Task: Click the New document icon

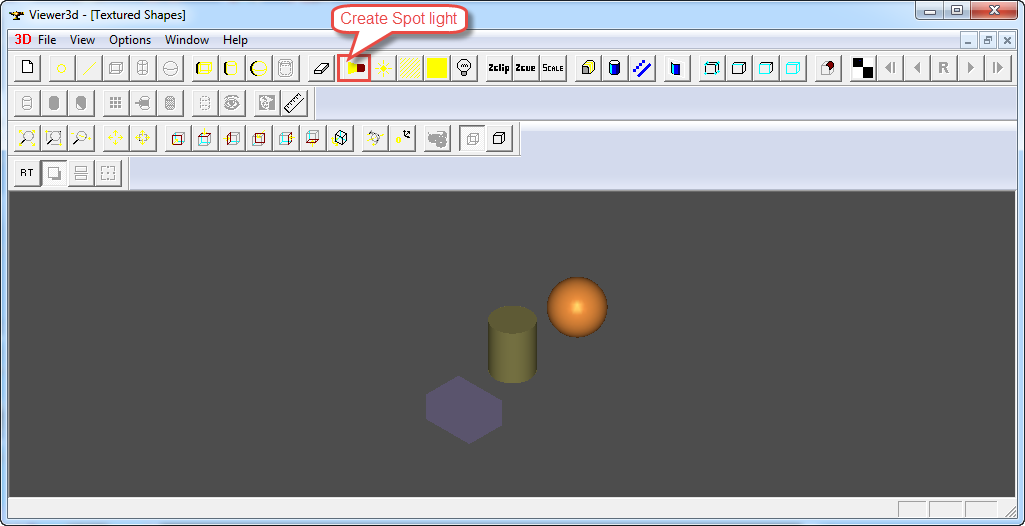Action: [x=28, y=68]
